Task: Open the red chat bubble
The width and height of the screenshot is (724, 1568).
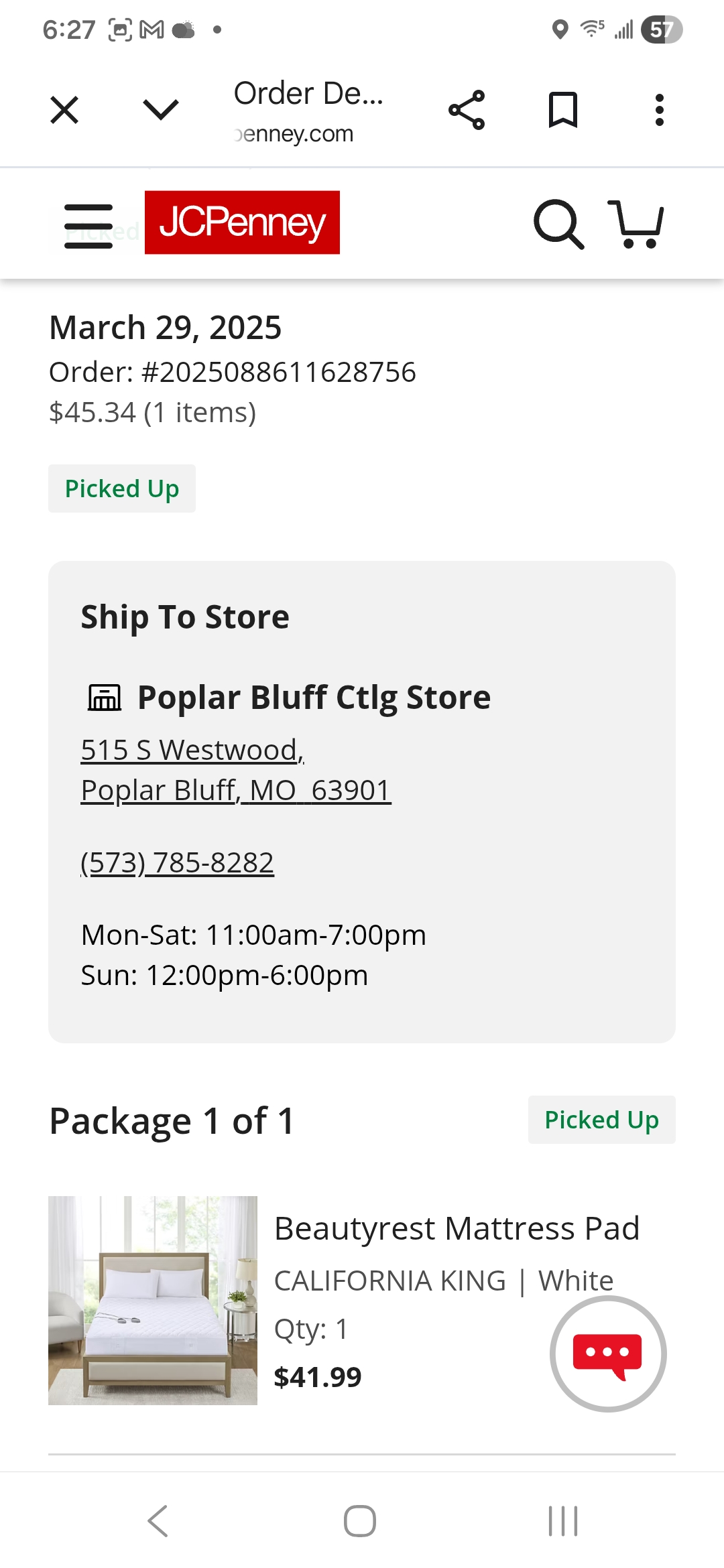Action: [x=608, y=1354]
